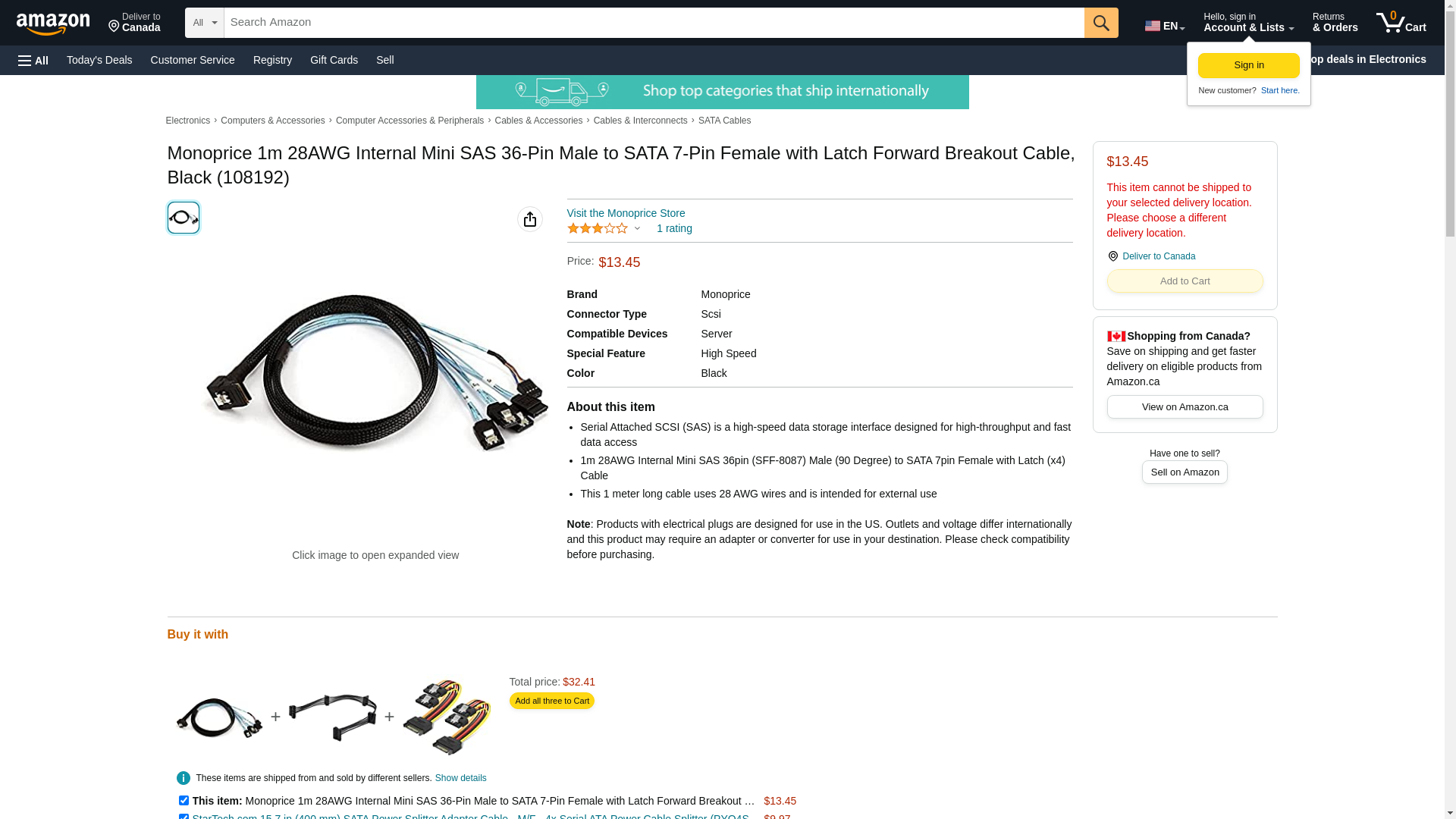Open Today's Deals in navigation bar
Image resolution: width=1456 pixels, height=819 pixels.
pyautogui.click(x=99, y=60)
